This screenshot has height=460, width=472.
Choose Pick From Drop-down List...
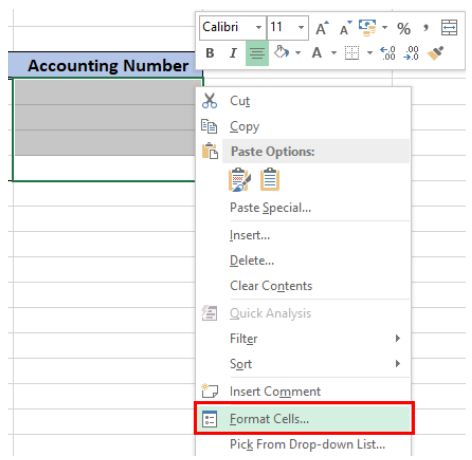click(303, 444)
